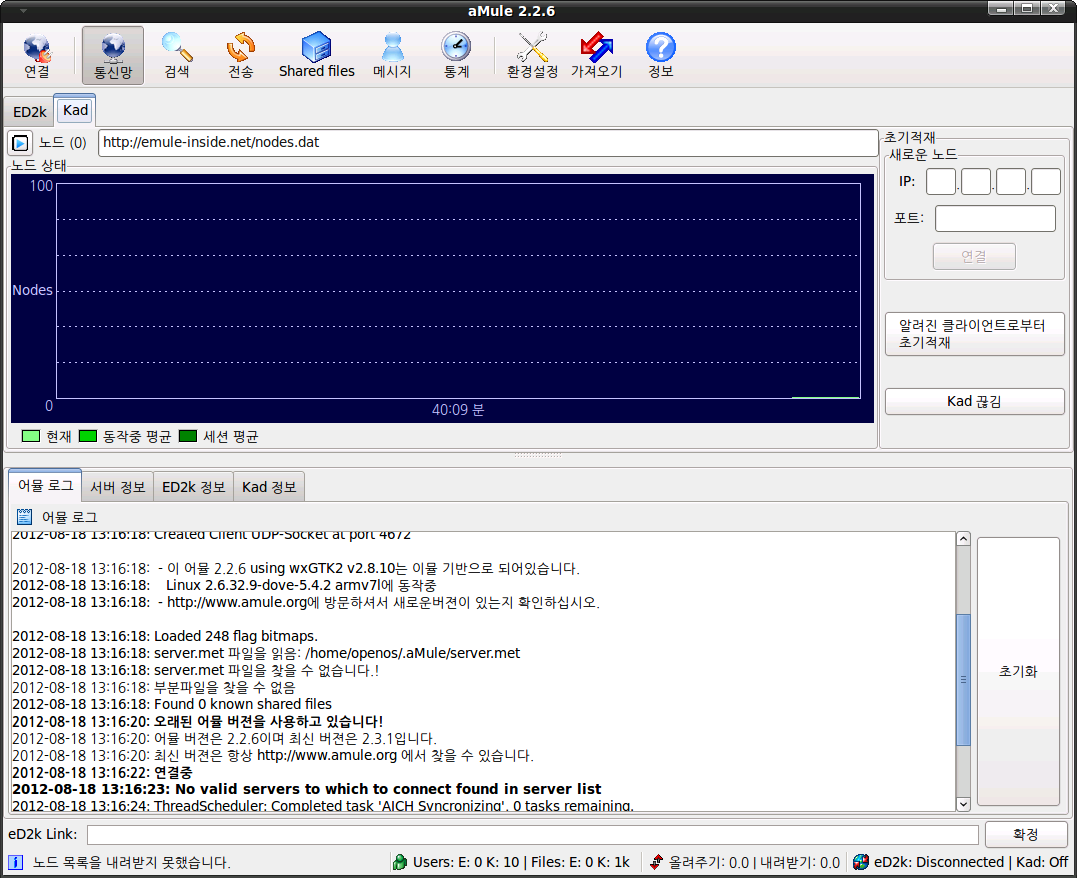Click the 포트 (Port) input field

click(995, 218)
